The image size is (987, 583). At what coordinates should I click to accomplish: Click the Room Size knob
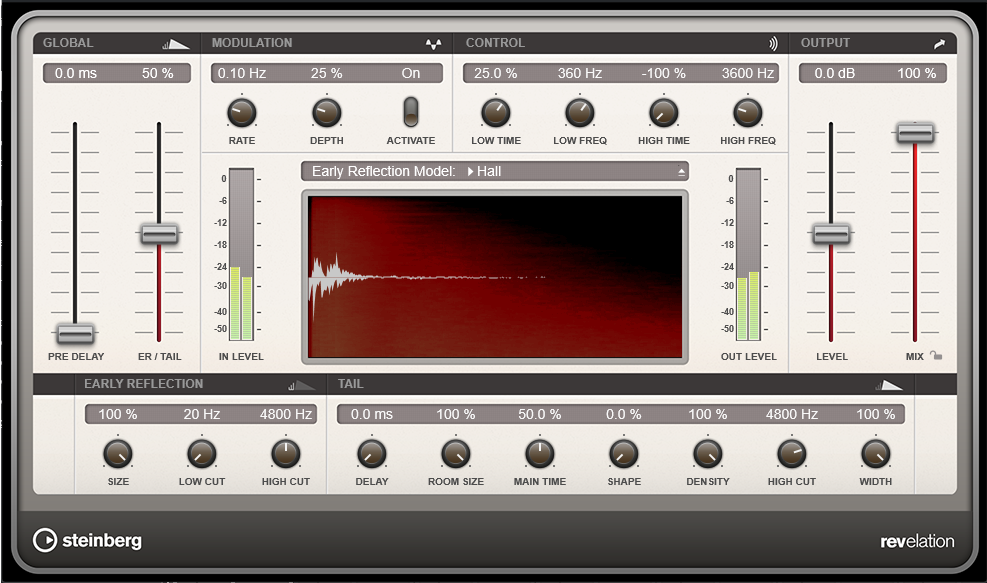click(456, 453)
